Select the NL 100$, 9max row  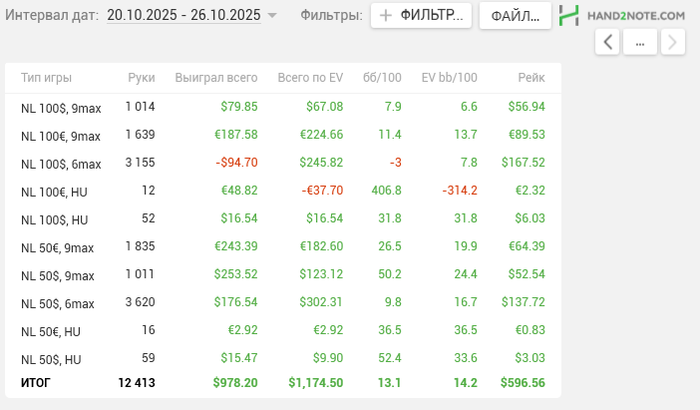coord(60,107)
